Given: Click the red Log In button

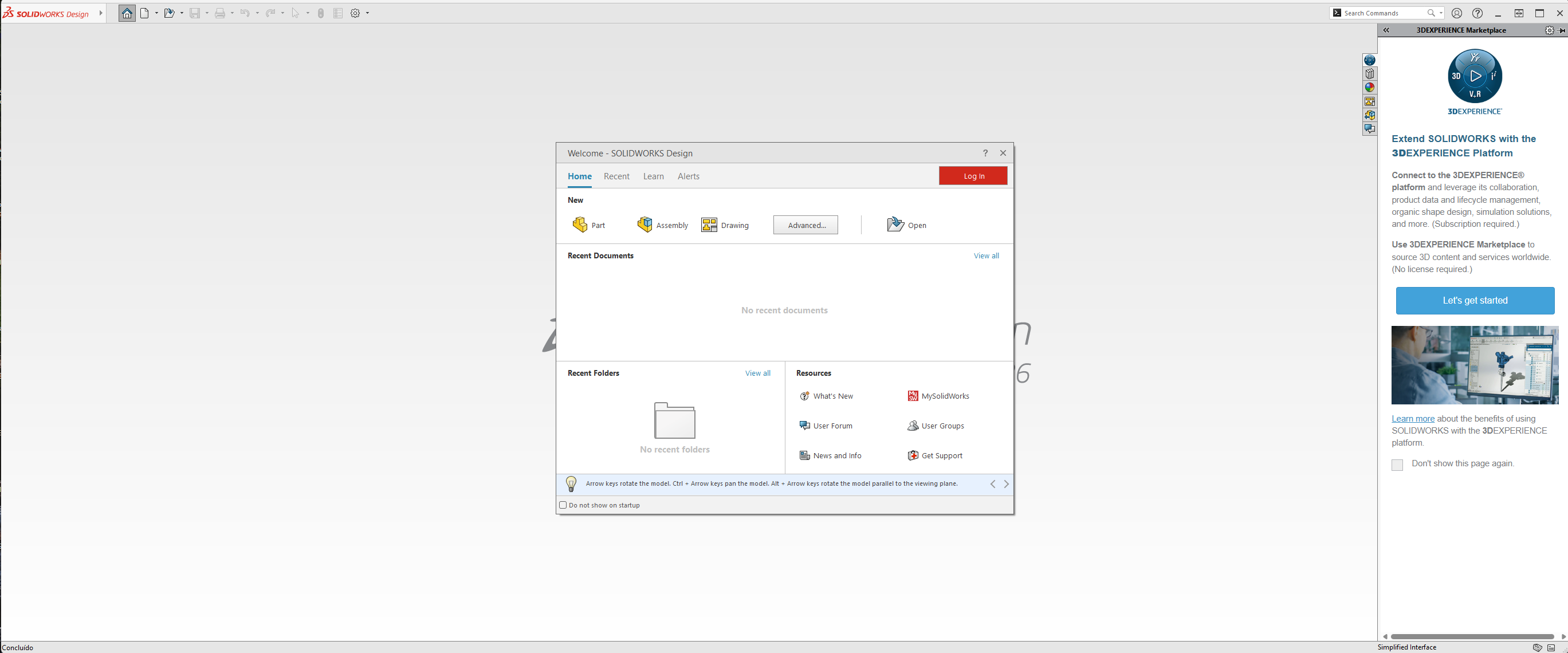Looking at the screenshot, I should (x=973, y=176).
